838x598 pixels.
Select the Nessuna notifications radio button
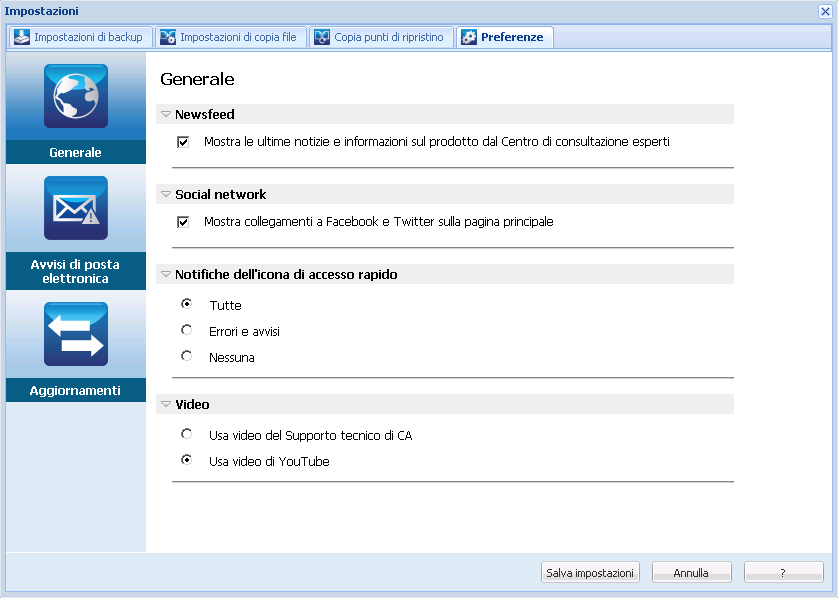187,355
